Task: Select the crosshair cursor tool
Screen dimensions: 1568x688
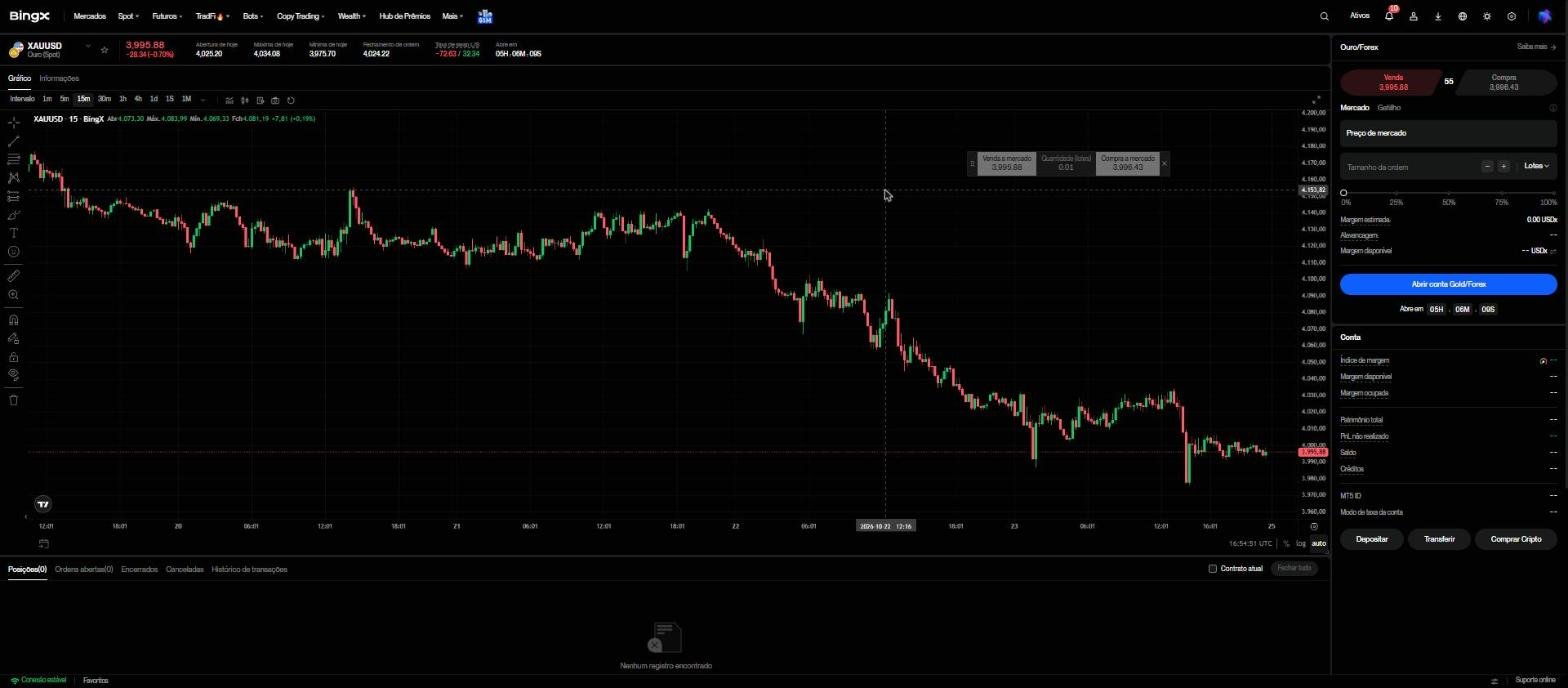Action: point(13,123)
